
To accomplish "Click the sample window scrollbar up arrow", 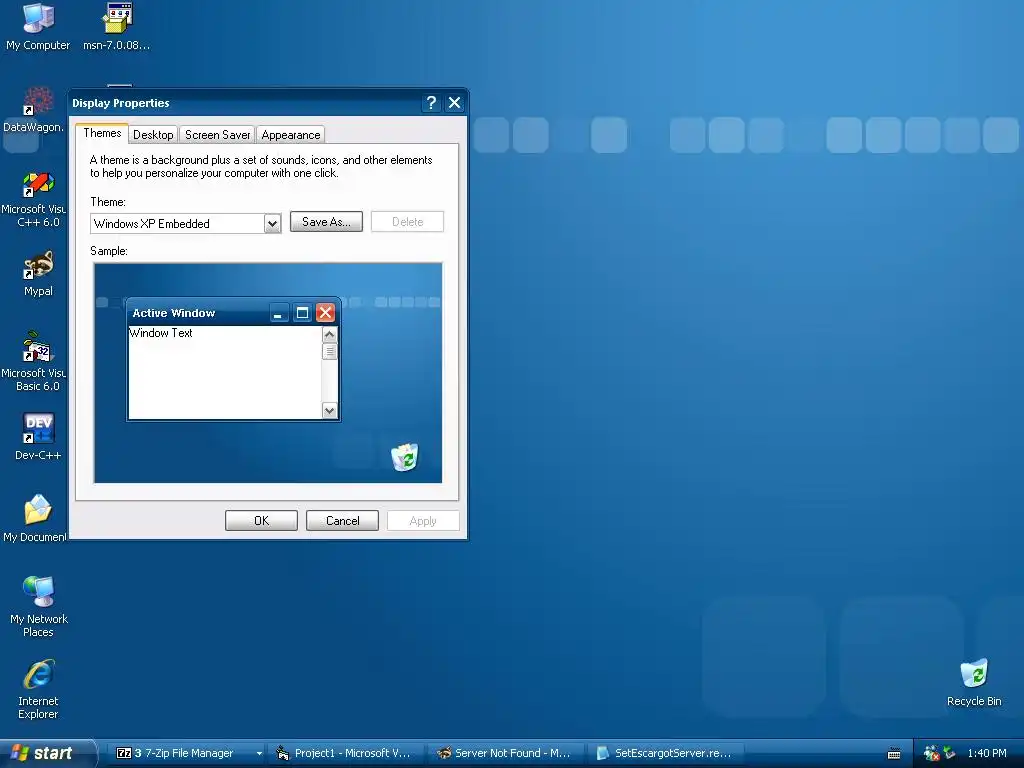I will point(330,334).
